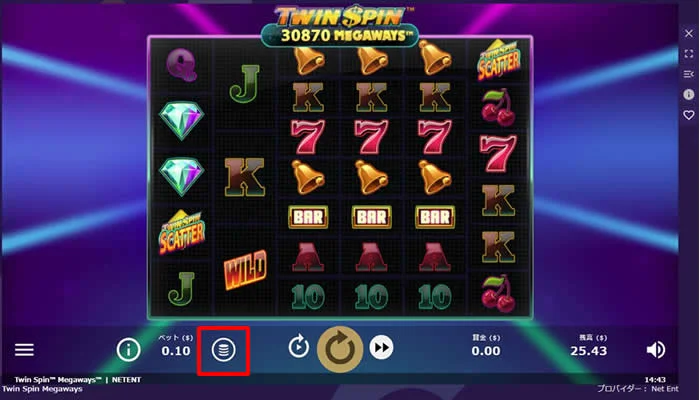Add game to favorites heart icon

tap(689, 115)
